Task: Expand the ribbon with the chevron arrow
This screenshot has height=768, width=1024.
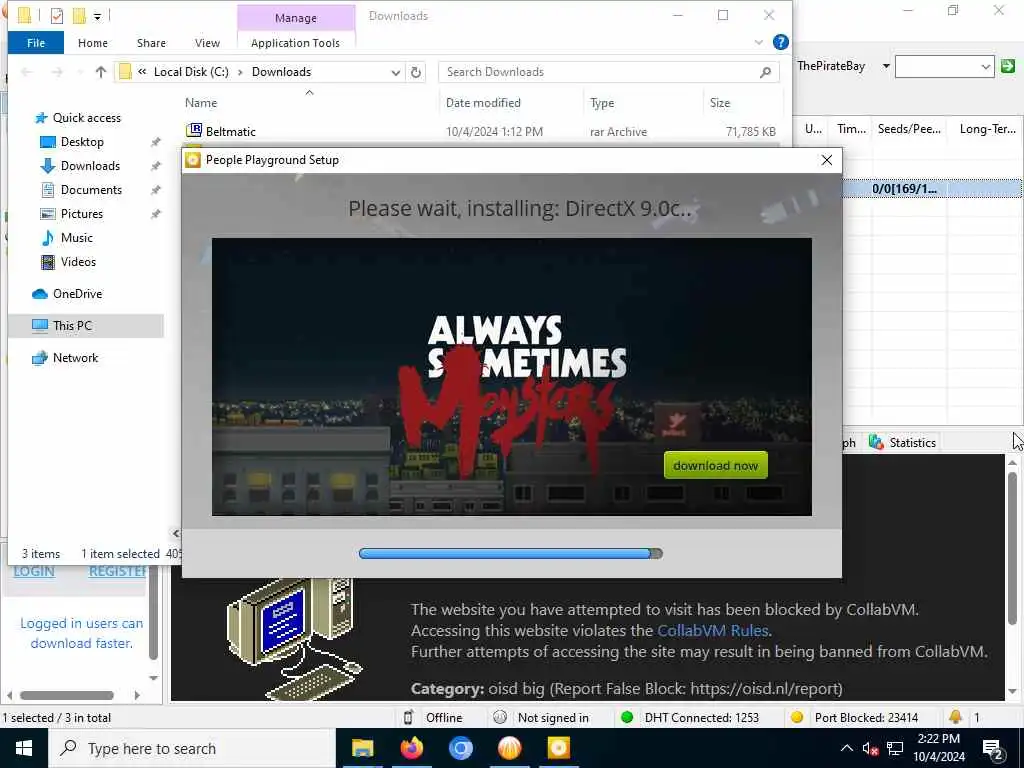Action: pyautogui.click(x=758, y=43)
